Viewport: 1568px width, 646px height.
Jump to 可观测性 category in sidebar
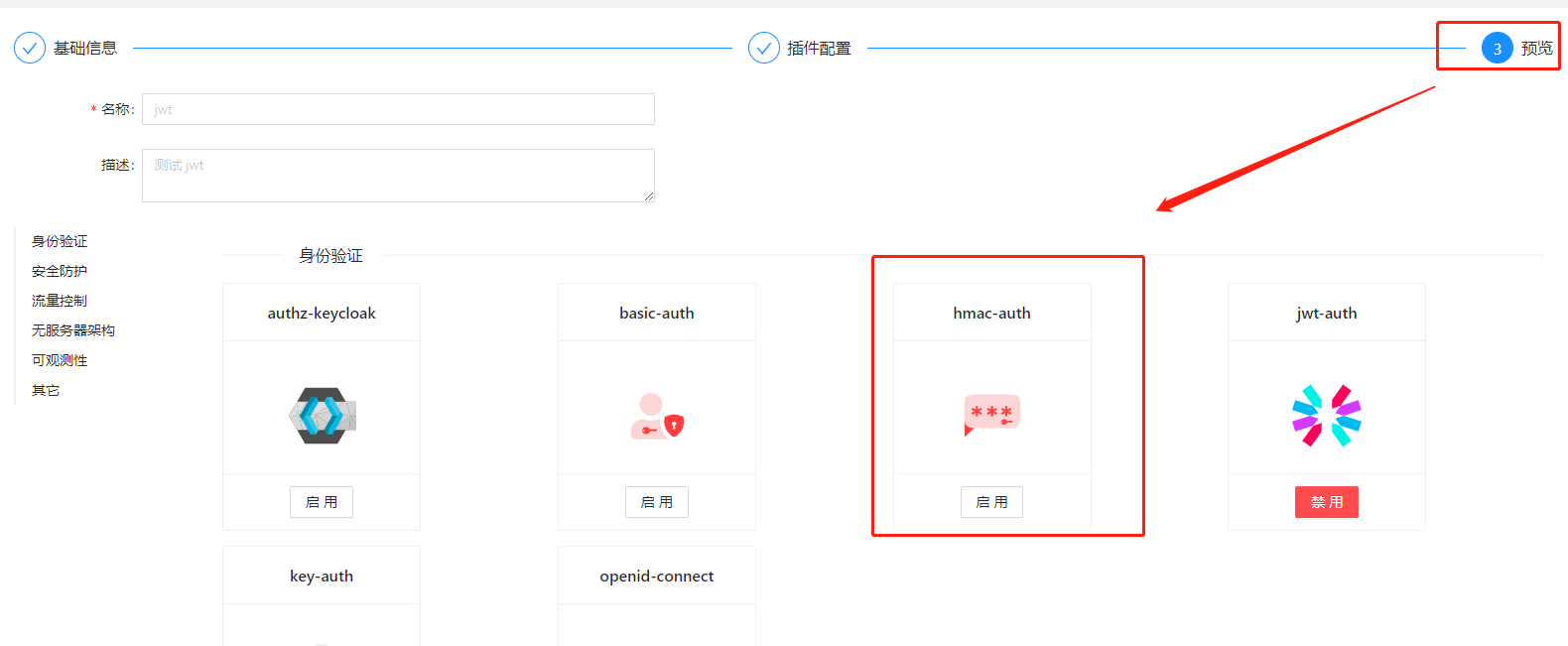[x=60, y=360]
